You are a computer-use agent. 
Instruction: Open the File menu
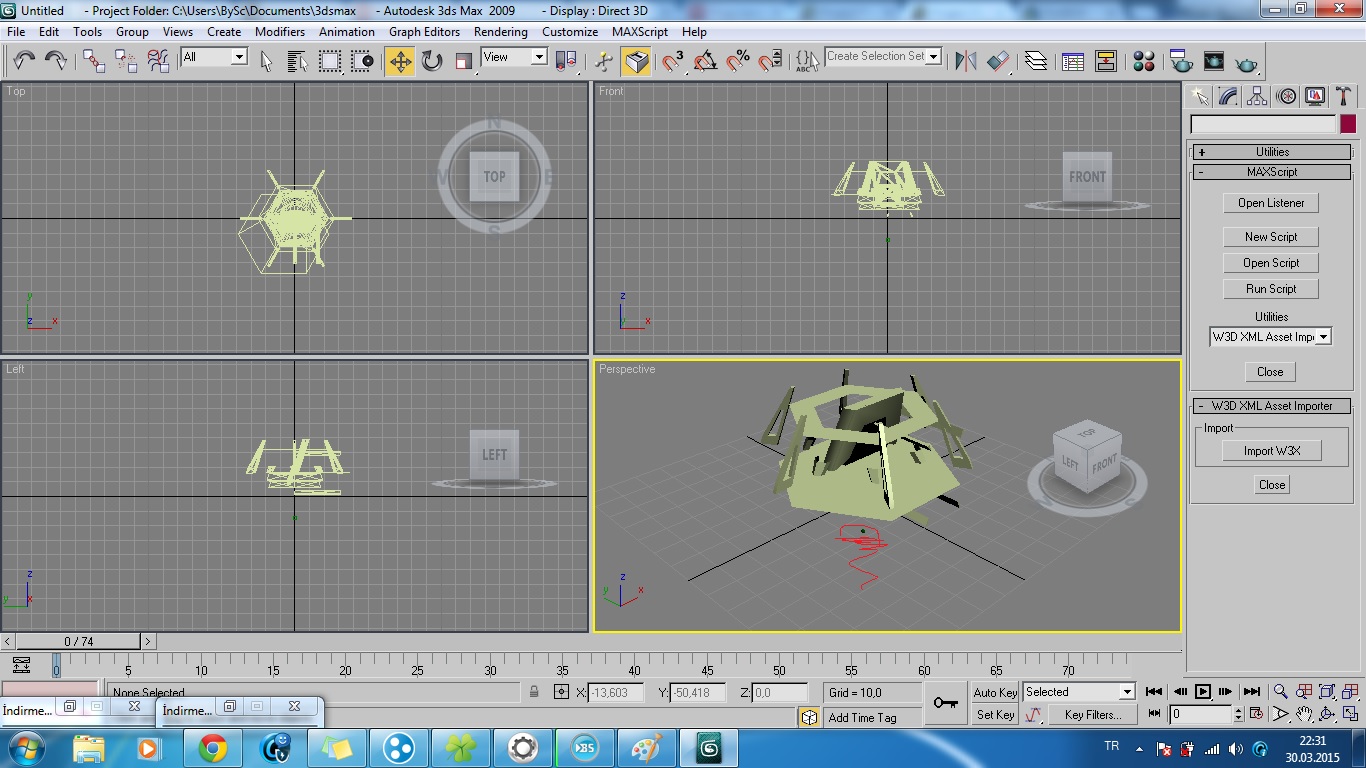pos(16,32)
